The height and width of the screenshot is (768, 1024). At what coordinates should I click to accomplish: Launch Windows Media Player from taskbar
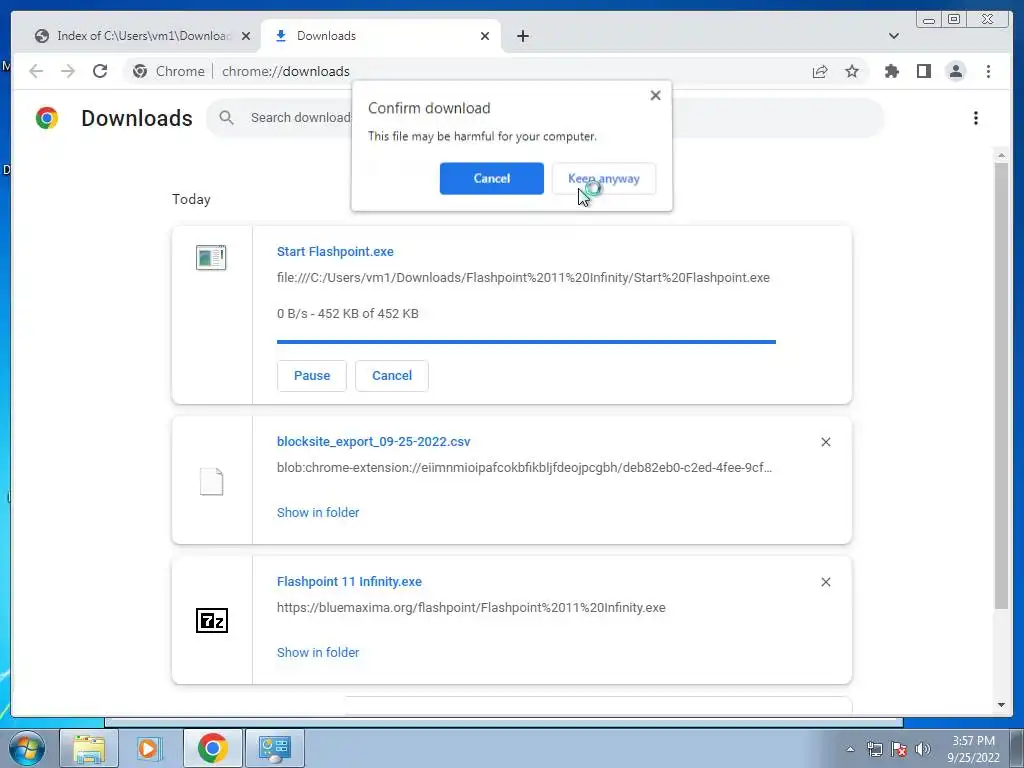pyautogui.click(x=150, y=748)
